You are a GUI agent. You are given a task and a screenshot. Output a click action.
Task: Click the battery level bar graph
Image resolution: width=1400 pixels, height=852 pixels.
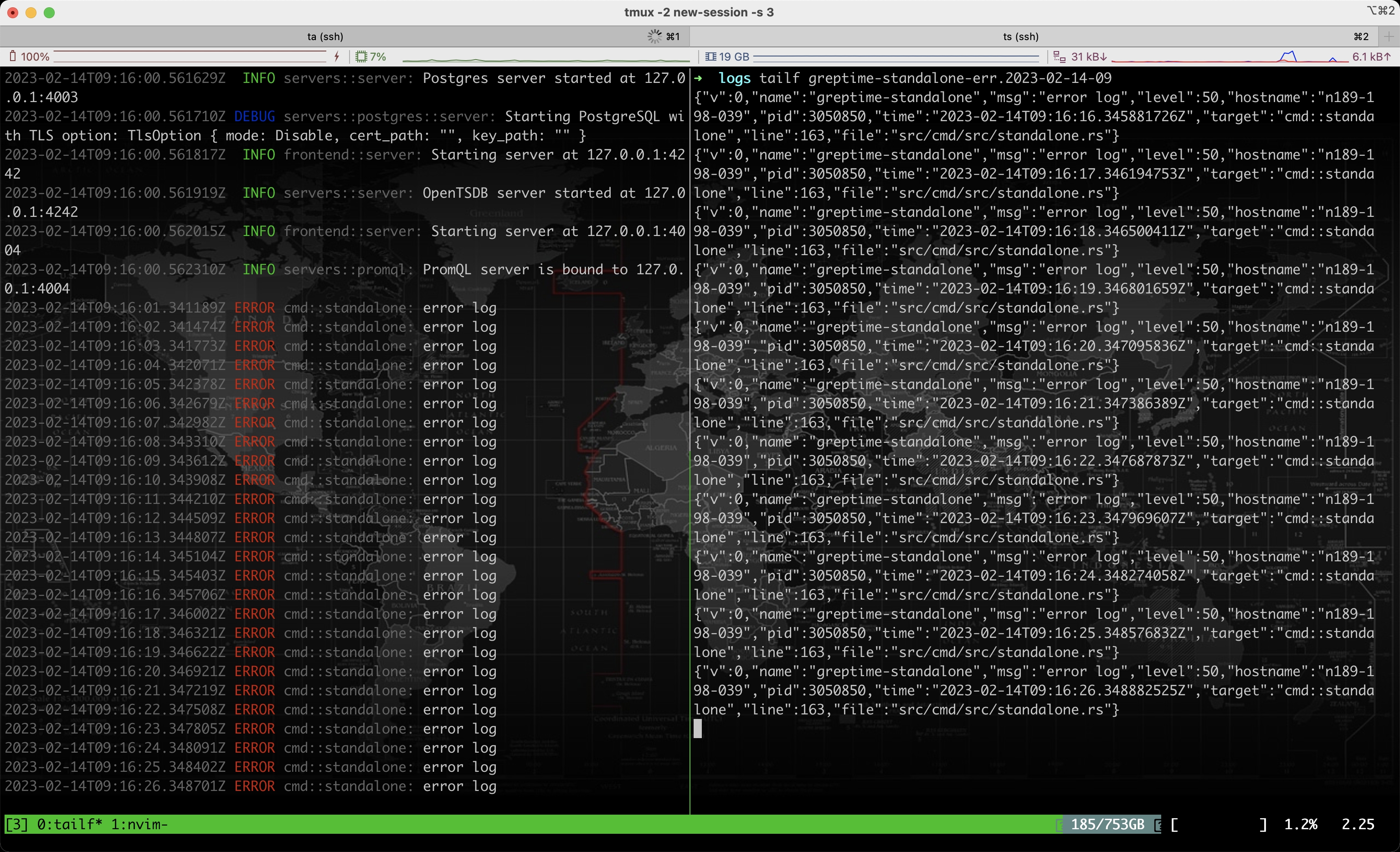pyautogui.click(x=190, y=56)
